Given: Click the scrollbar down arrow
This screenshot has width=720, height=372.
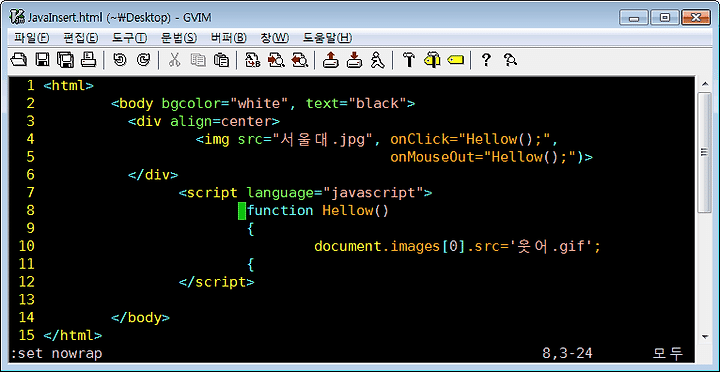Looking at the screenshot, I should tap(704, 337).
